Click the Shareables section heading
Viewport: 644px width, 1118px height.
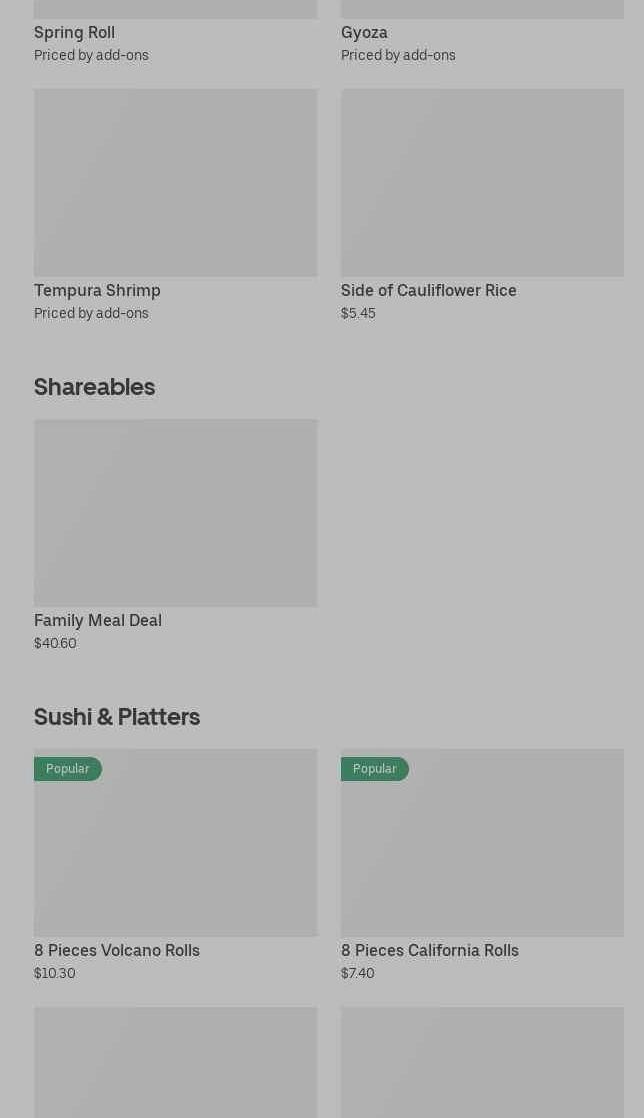pos(94,386)
